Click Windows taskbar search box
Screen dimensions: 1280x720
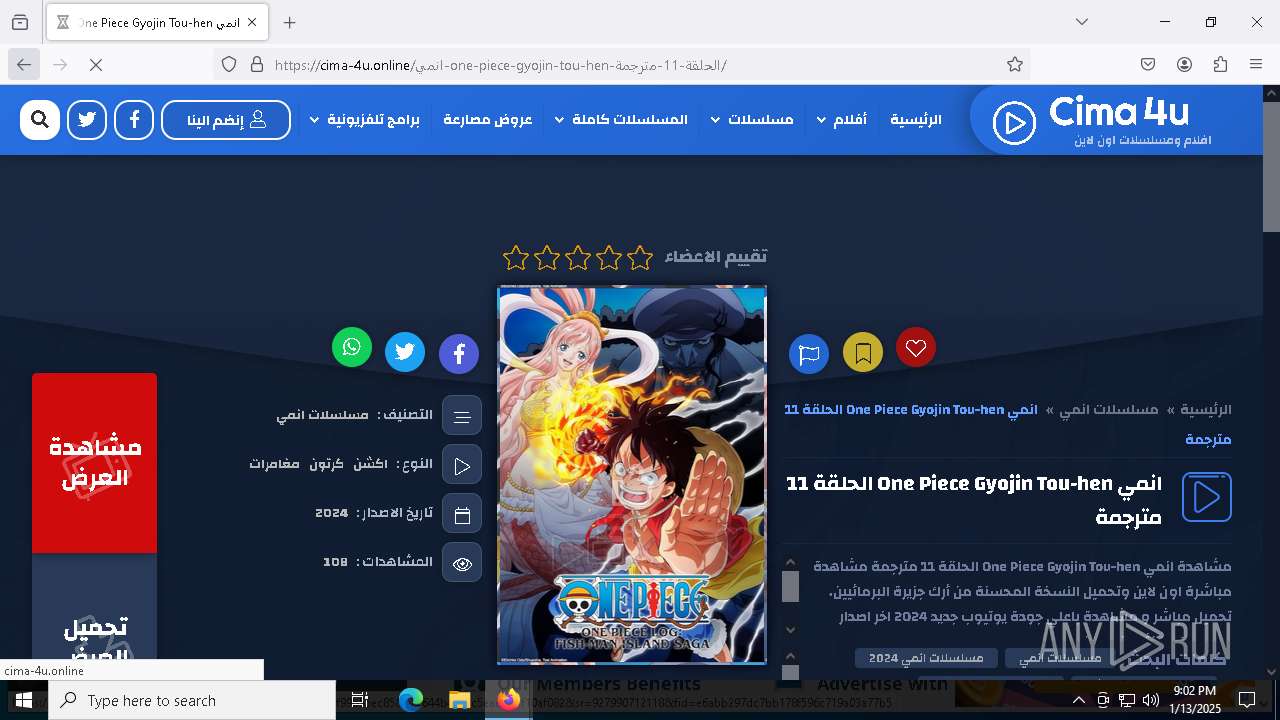(192, 700)
